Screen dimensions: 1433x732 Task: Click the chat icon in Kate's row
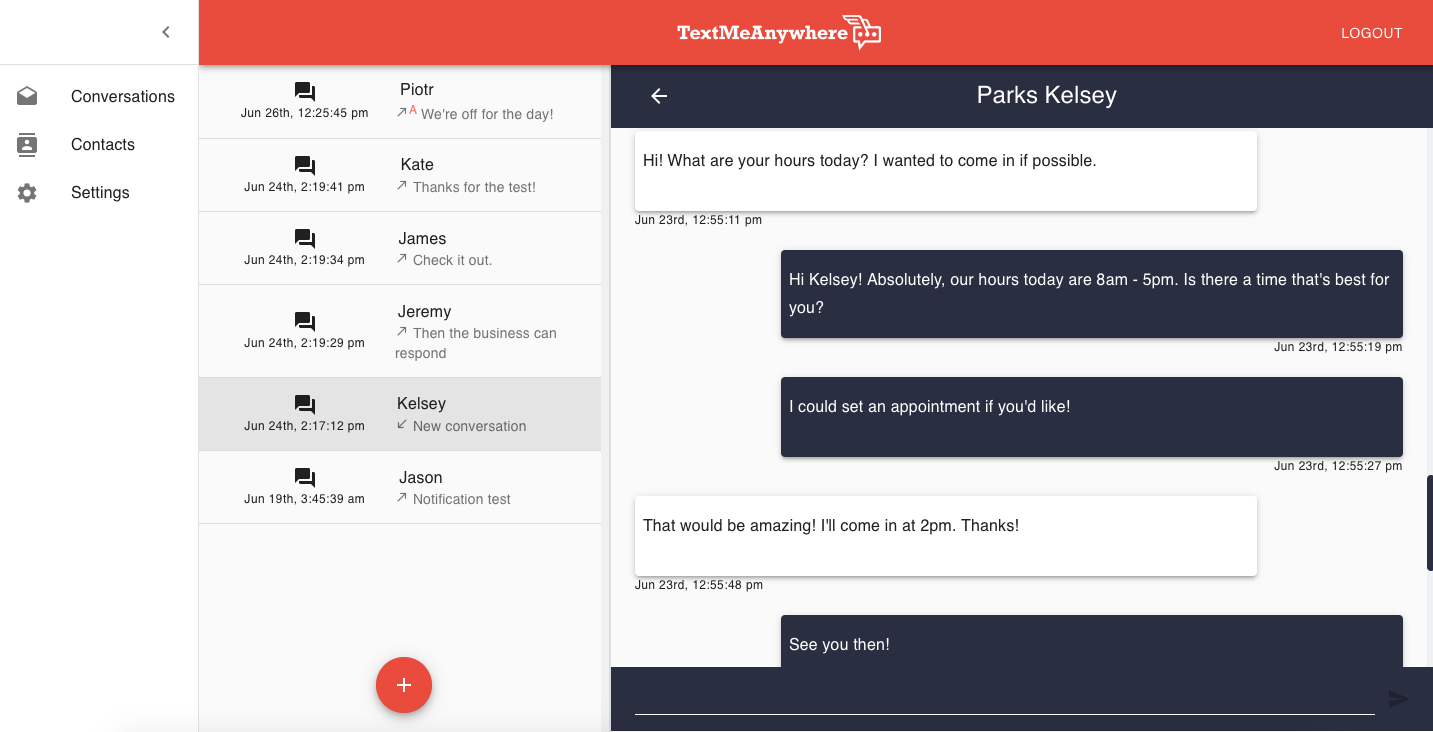[x=305, y=165]
